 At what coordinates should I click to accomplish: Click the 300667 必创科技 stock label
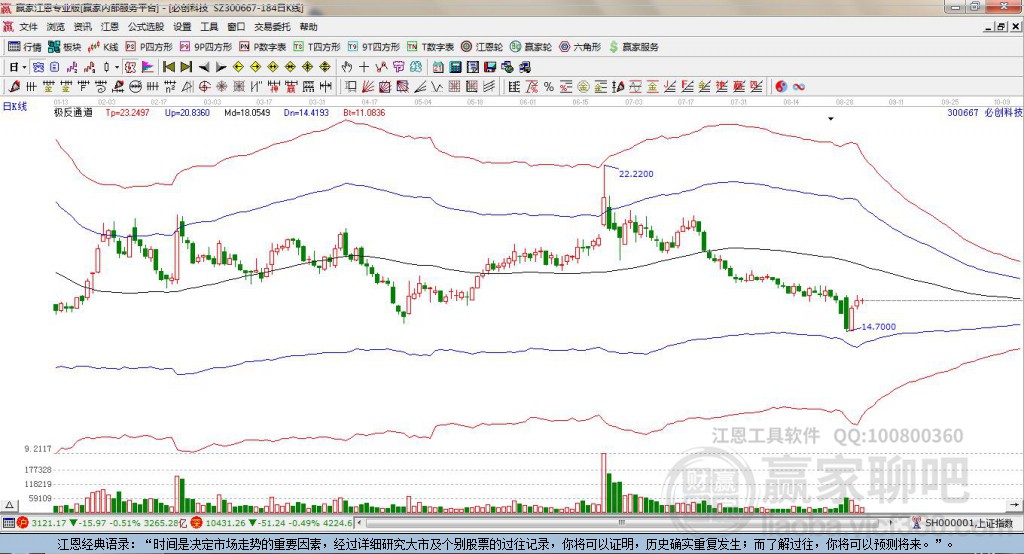coord(985,112)
